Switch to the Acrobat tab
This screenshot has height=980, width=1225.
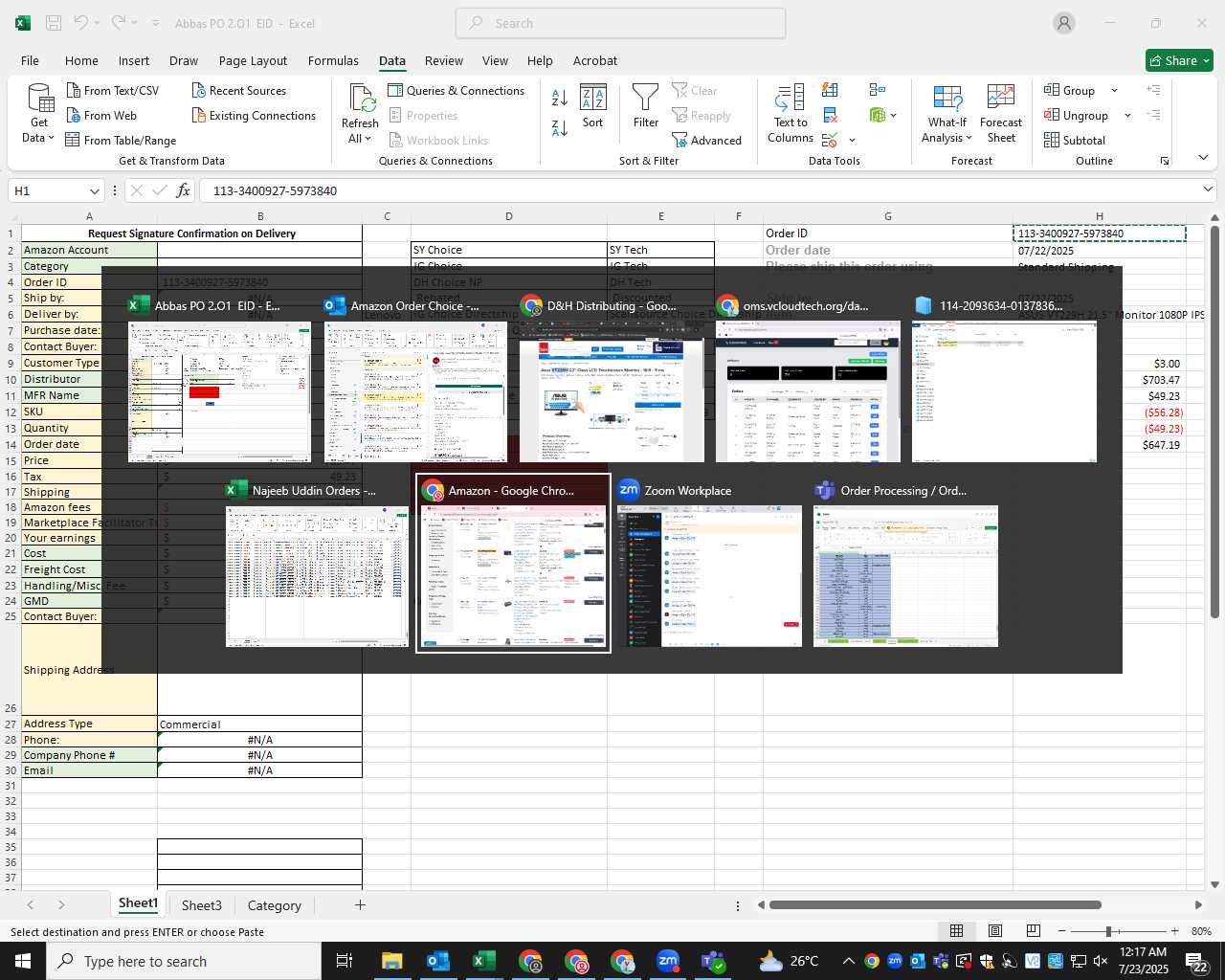(595, 60)
